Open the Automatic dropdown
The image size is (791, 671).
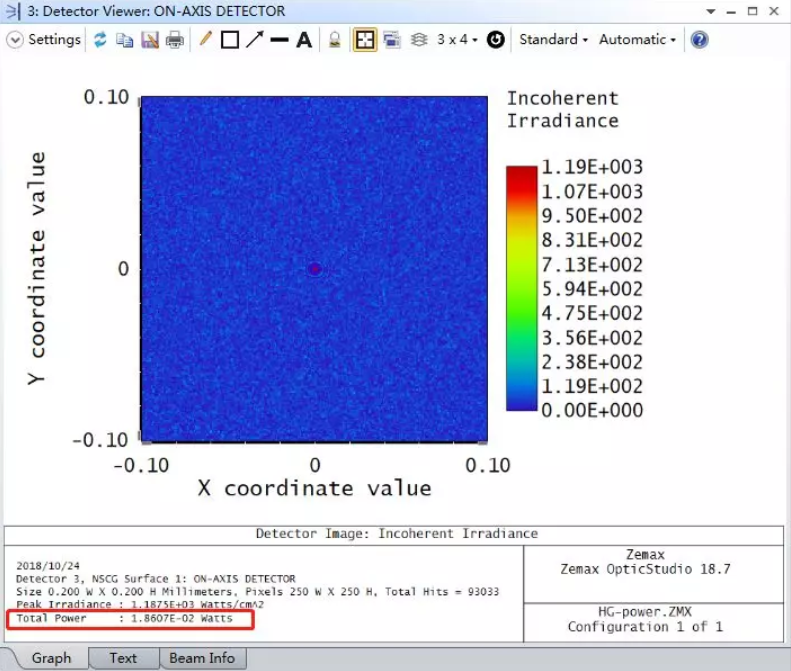637,40
